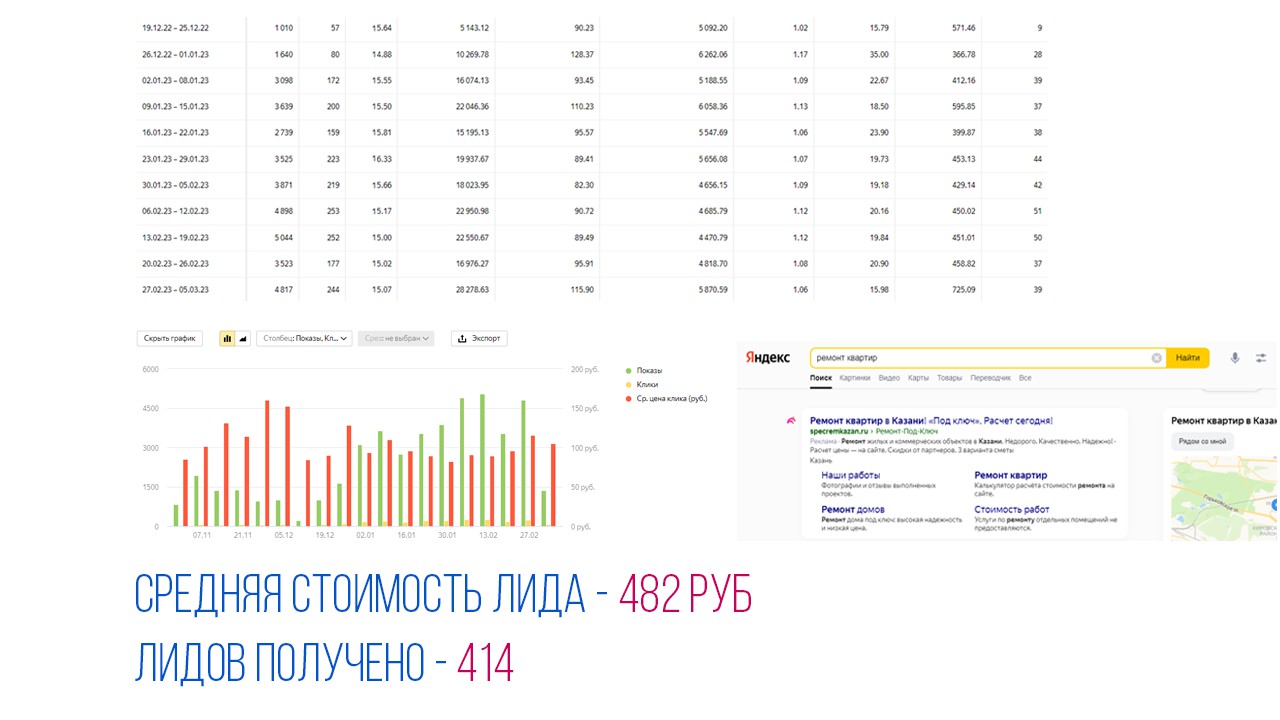
Task: Hide the chart with Скрыть график
Action: [170, 339]
